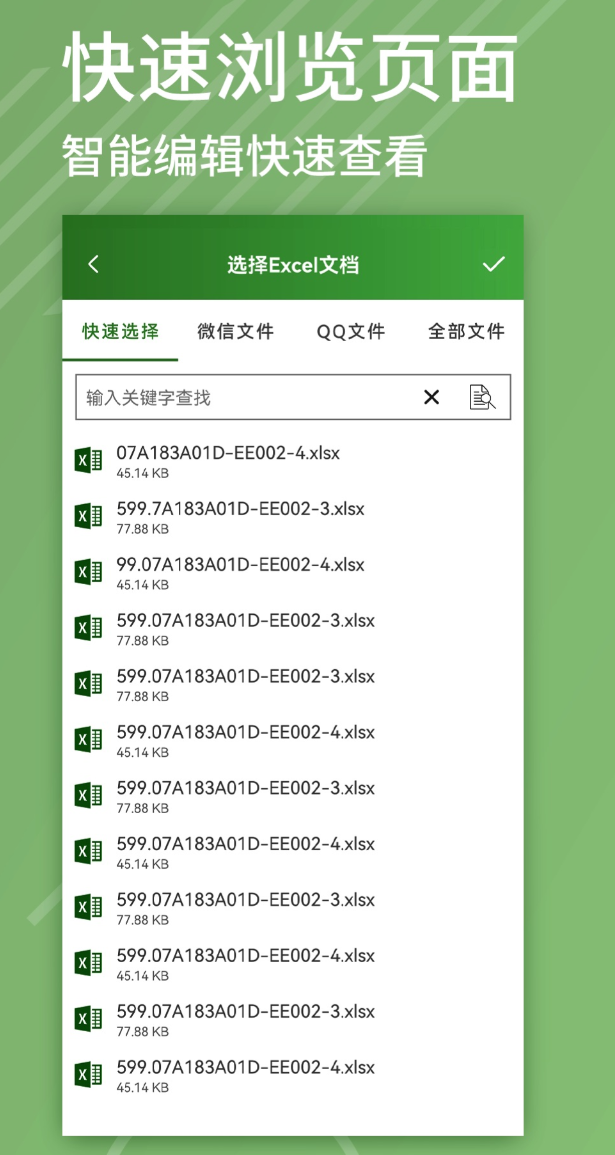The image size is (615, 1155).
Task: Select the last 599.07A183A01D-EE002-4.xlsx entry
Action: [245, 1068]
